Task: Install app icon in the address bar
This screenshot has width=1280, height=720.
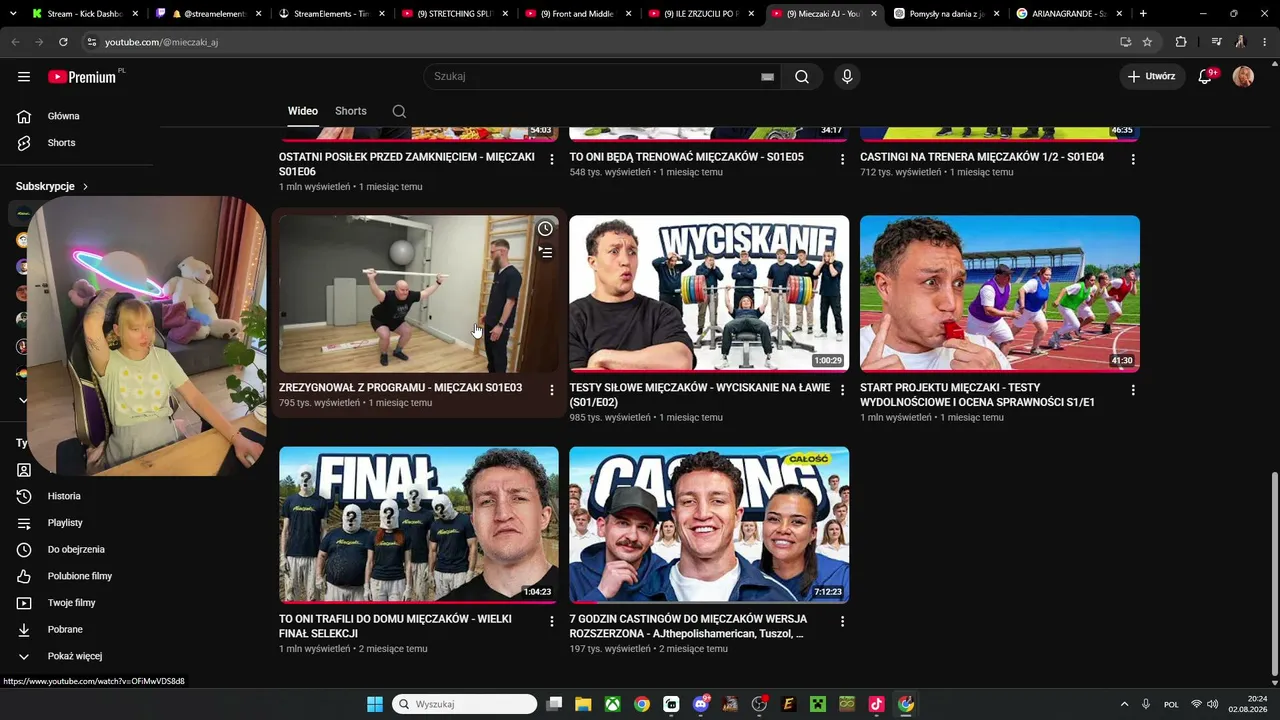Action: [1125, 42]
